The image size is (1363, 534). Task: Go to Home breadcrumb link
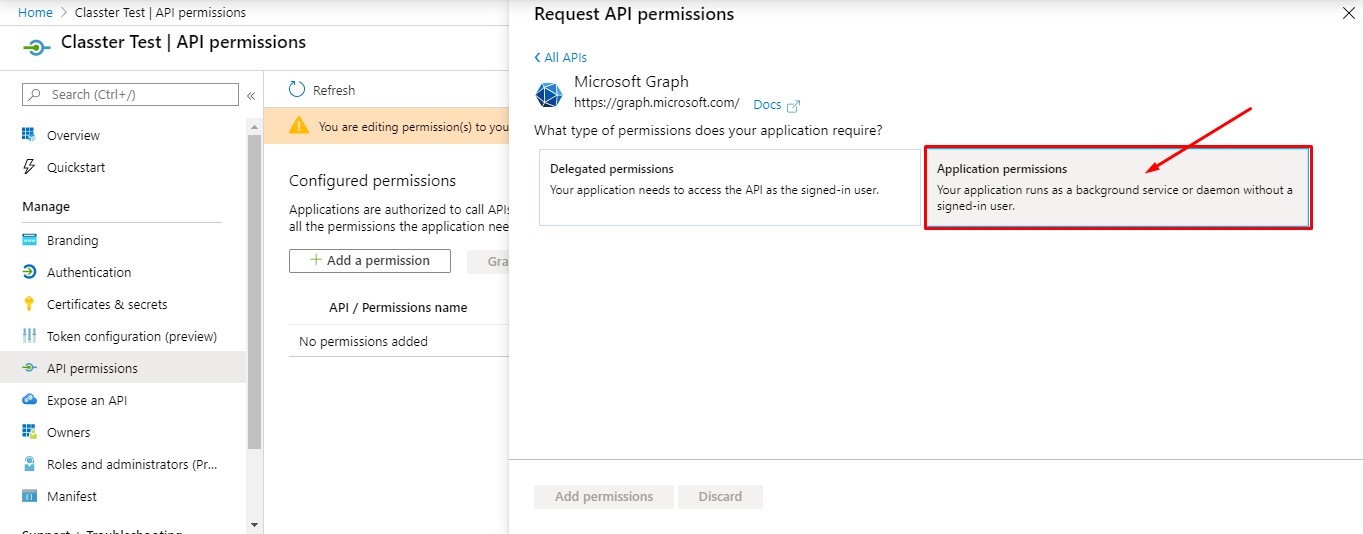(x=35, y=13)
